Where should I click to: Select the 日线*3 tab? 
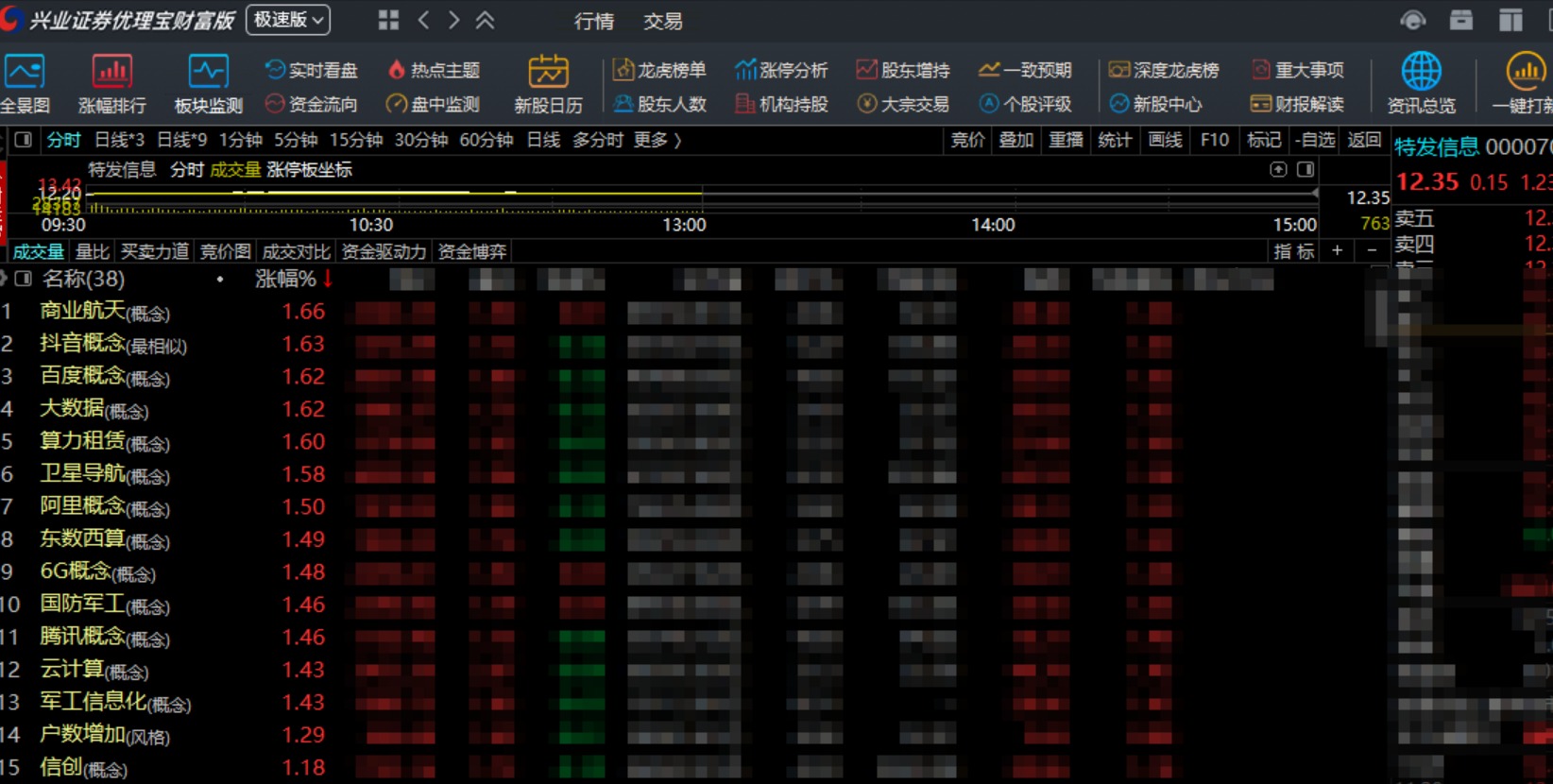119,140
